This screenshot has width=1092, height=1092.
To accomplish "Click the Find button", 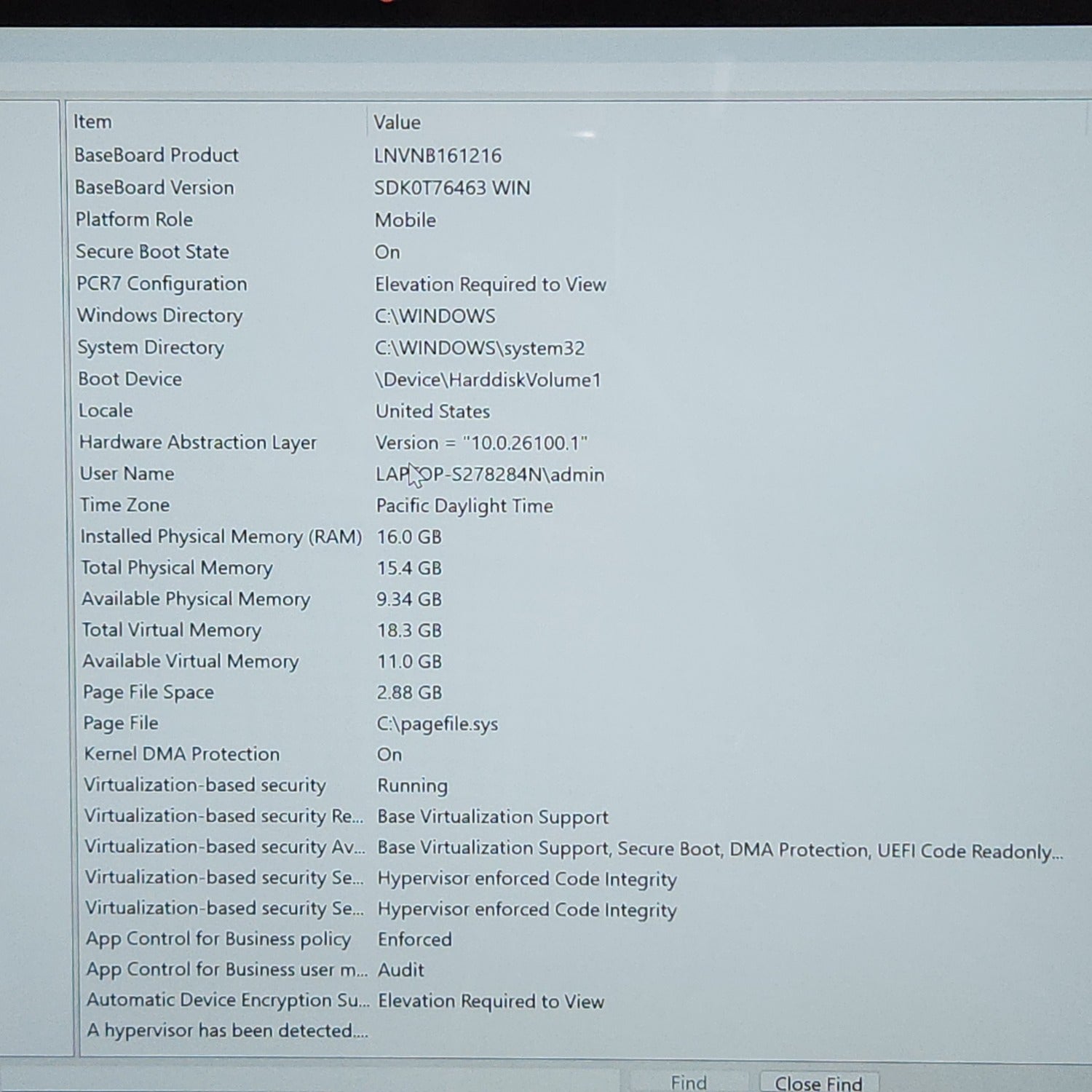I will point(688,1083).
